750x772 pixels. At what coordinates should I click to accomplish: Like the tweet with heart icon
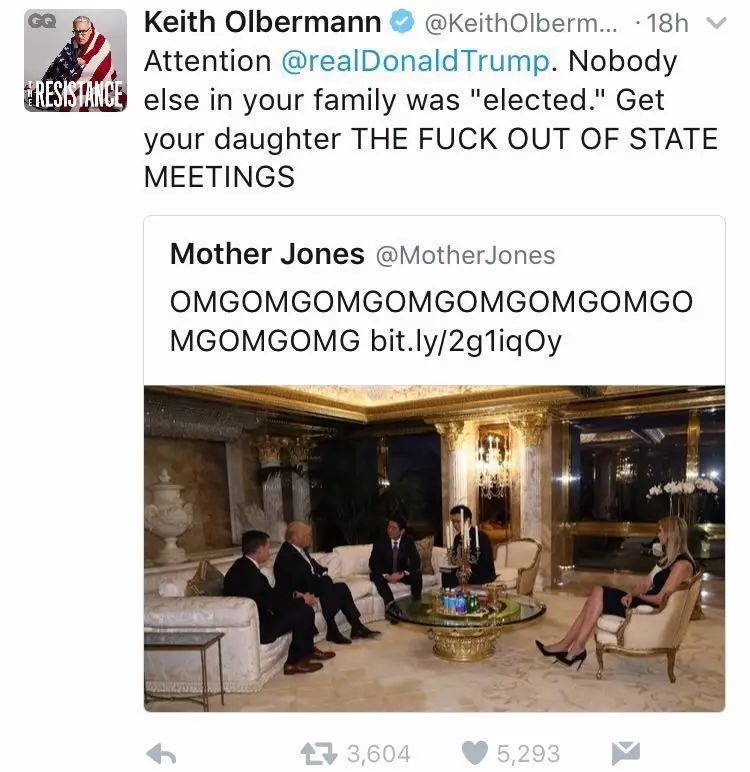click(x=475, y=753)
